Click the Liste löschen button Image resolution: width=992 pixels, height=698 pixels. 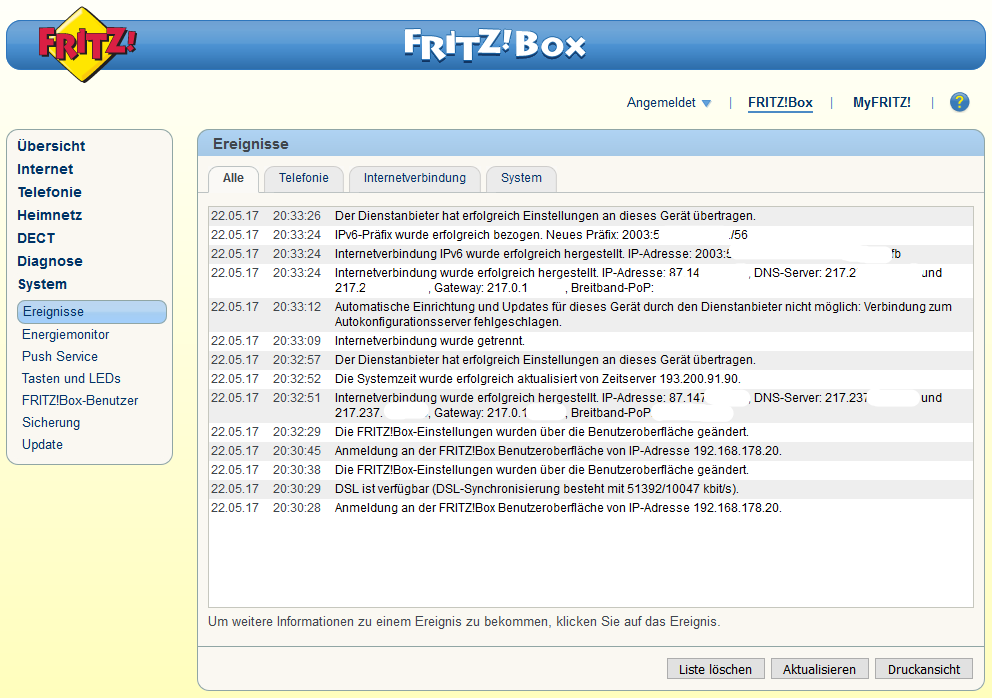716,669
